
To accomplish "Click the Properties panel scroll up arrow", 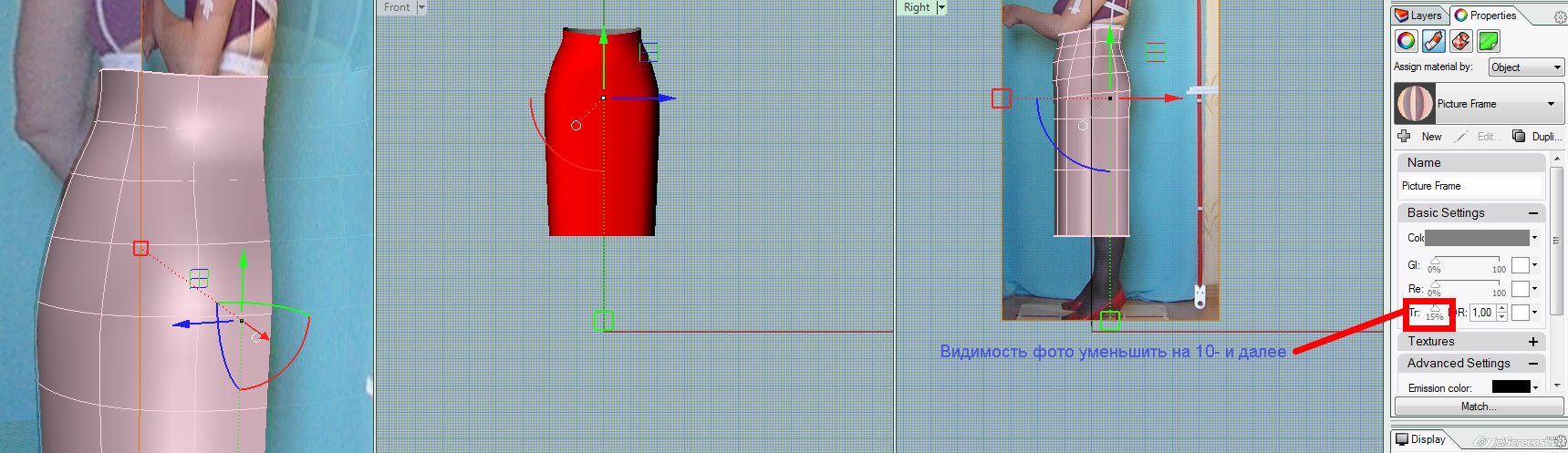I will pos(1556,159).
